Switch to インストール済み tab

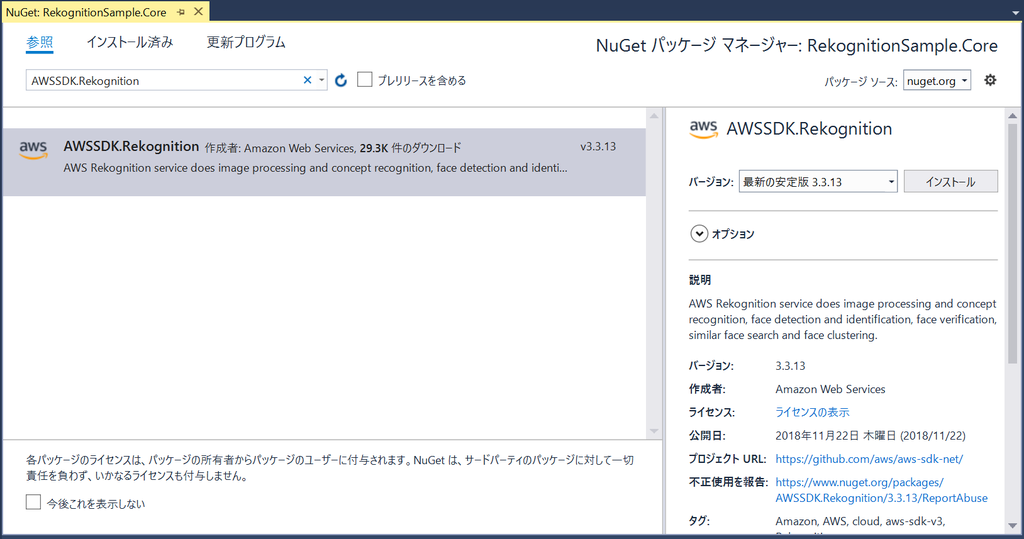tap(130, 42)
